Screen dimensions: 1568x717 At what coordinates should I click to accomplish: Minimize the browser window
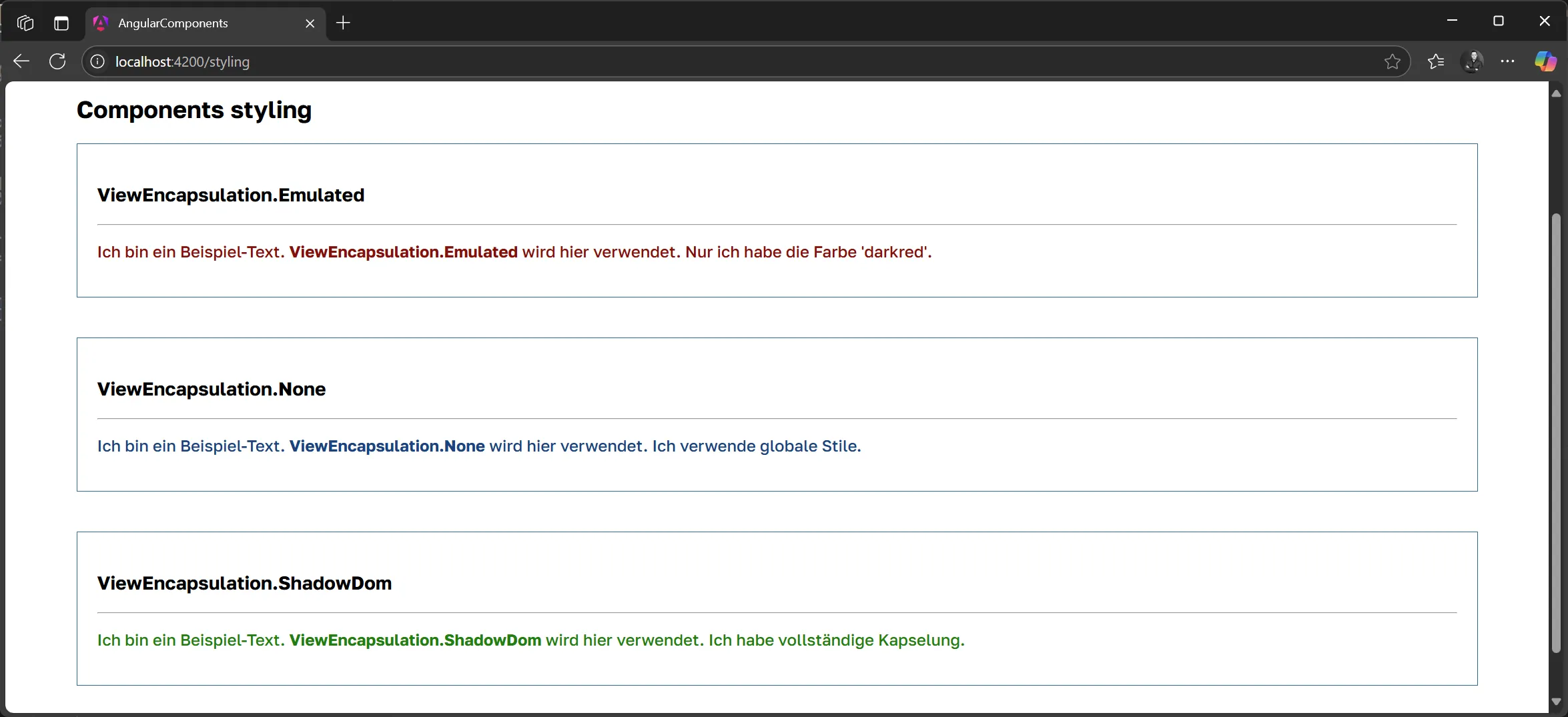tap(1452, 21)
